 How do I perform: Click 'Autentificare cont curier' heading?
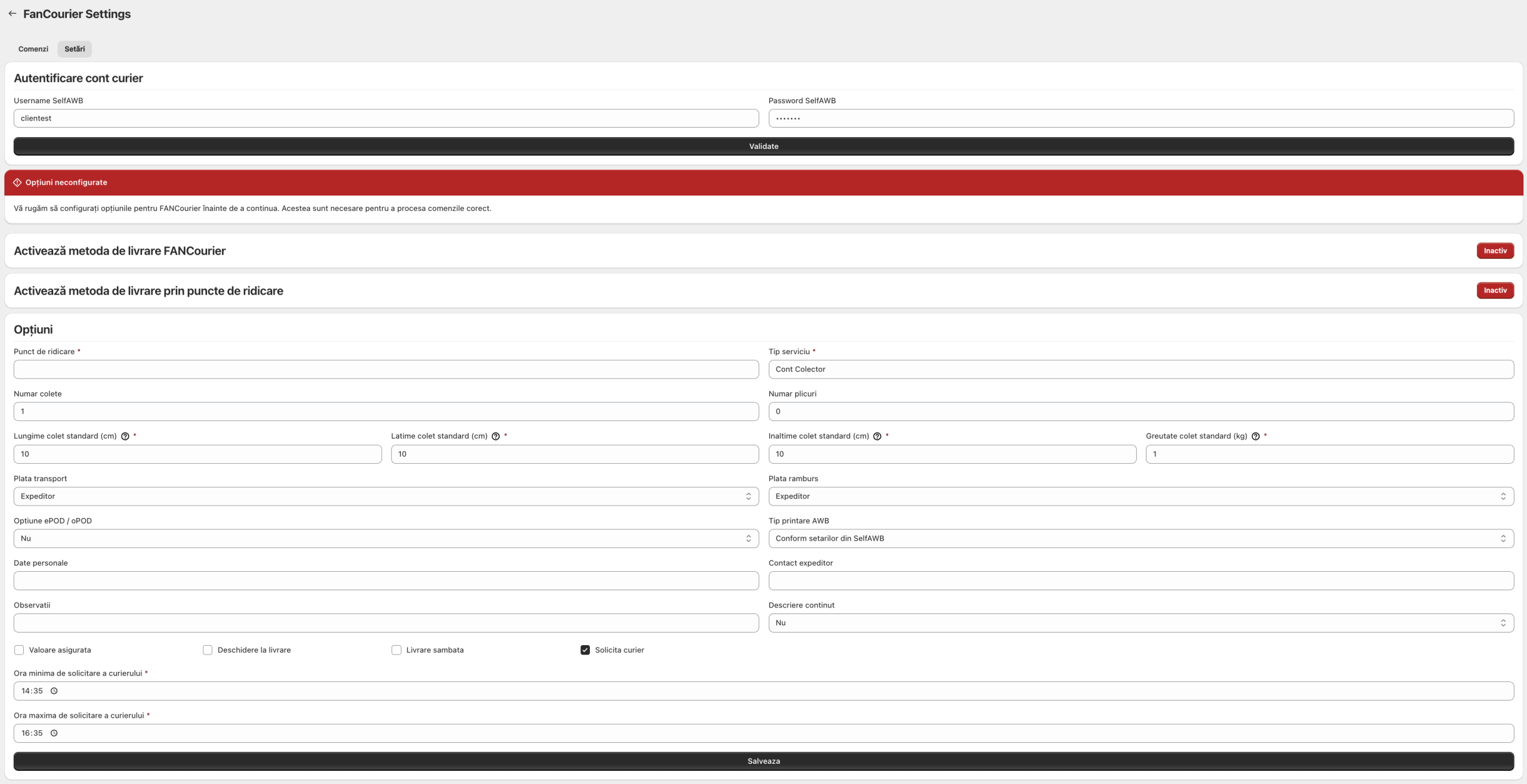78,78
